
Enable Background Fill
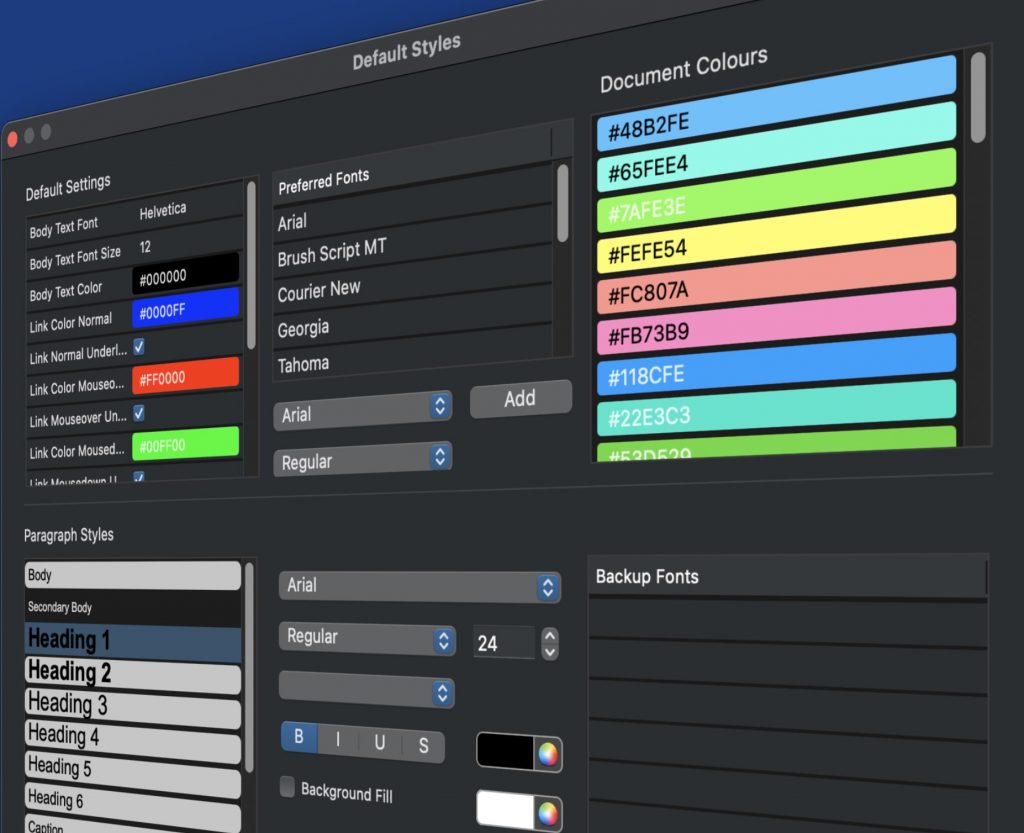(x=287, y=788)
